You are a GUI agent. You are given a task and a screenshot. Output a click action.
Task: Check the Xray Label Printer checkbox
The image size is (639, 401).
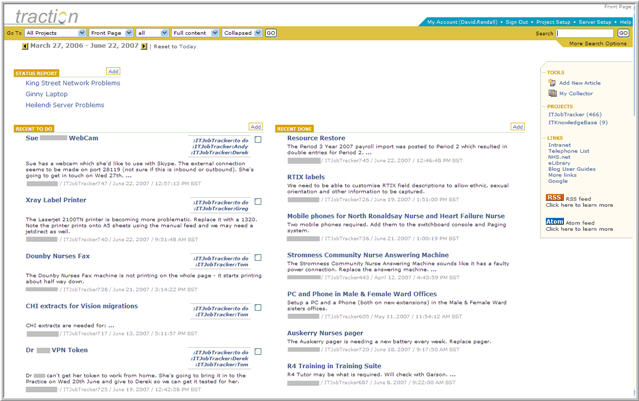[258, 200]
